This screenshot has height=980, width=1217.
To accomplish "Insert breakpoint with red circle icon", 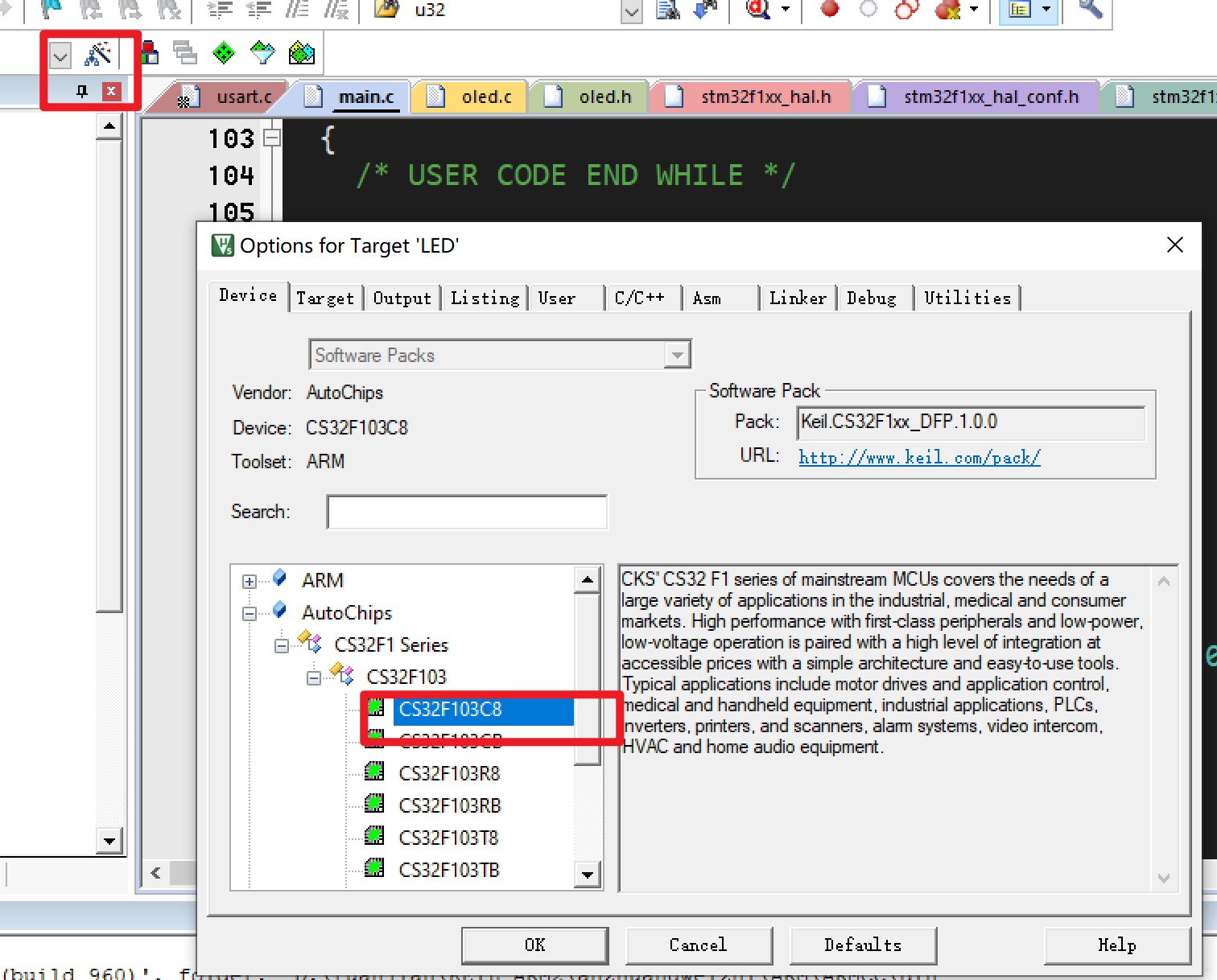I will pos(830,9).
